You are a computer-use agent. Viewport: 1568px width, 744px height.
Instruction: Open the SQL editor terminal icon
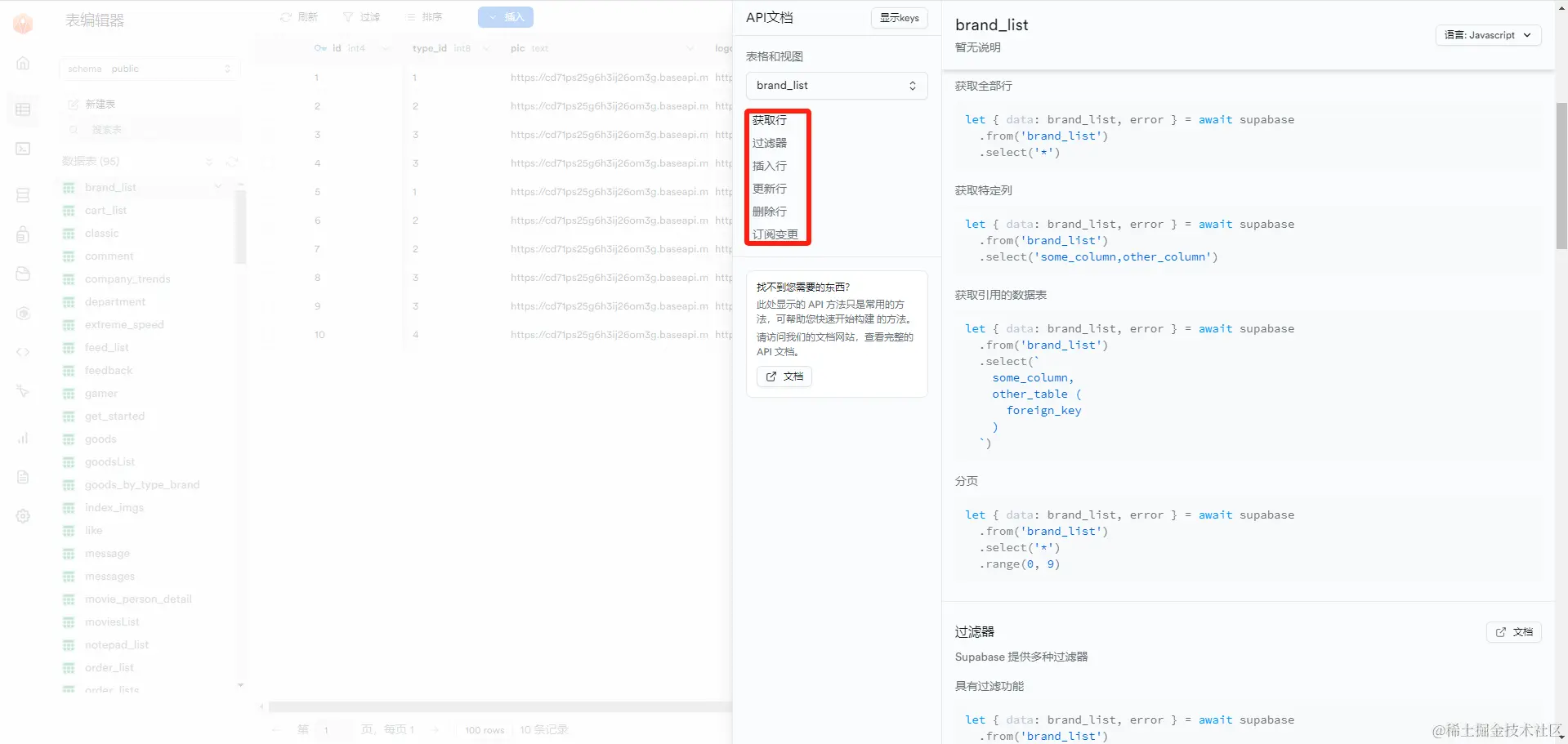click(x=23, y=149)
